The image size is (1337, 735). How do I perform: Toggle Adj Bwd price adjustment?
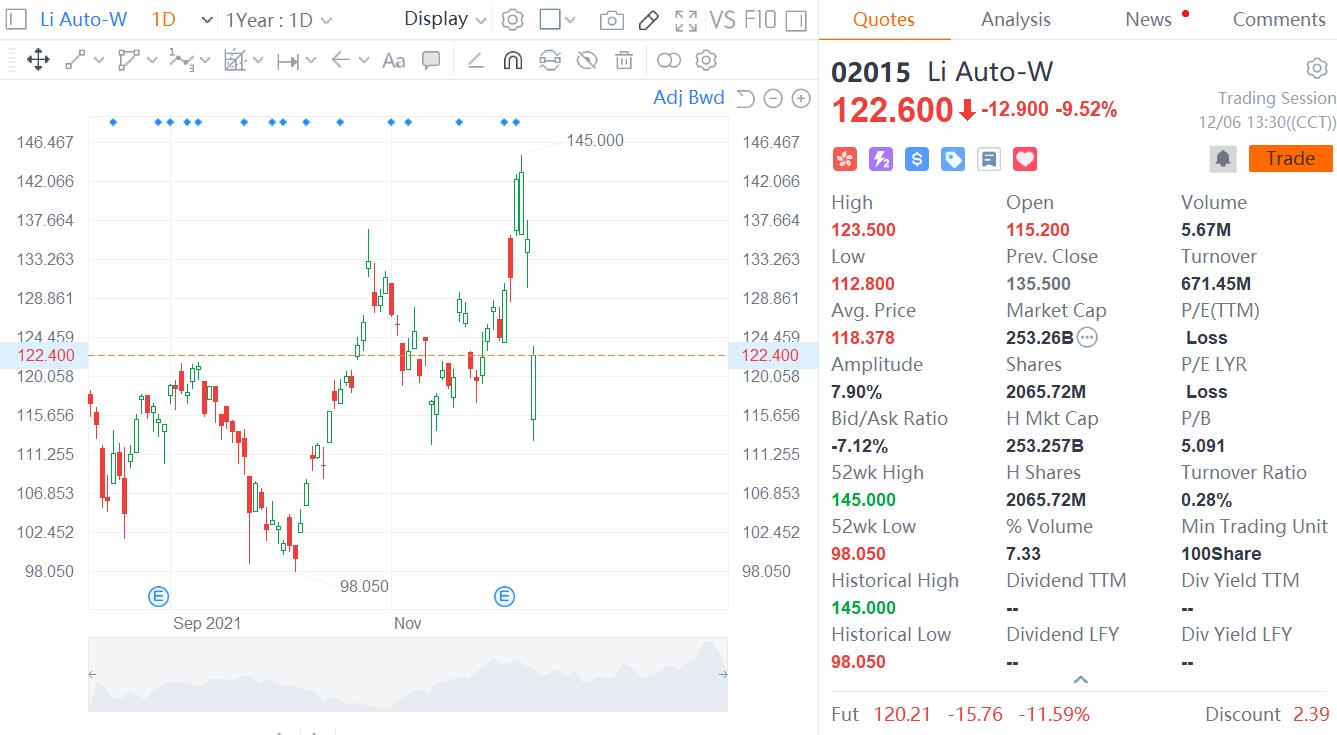pos(689,97)
